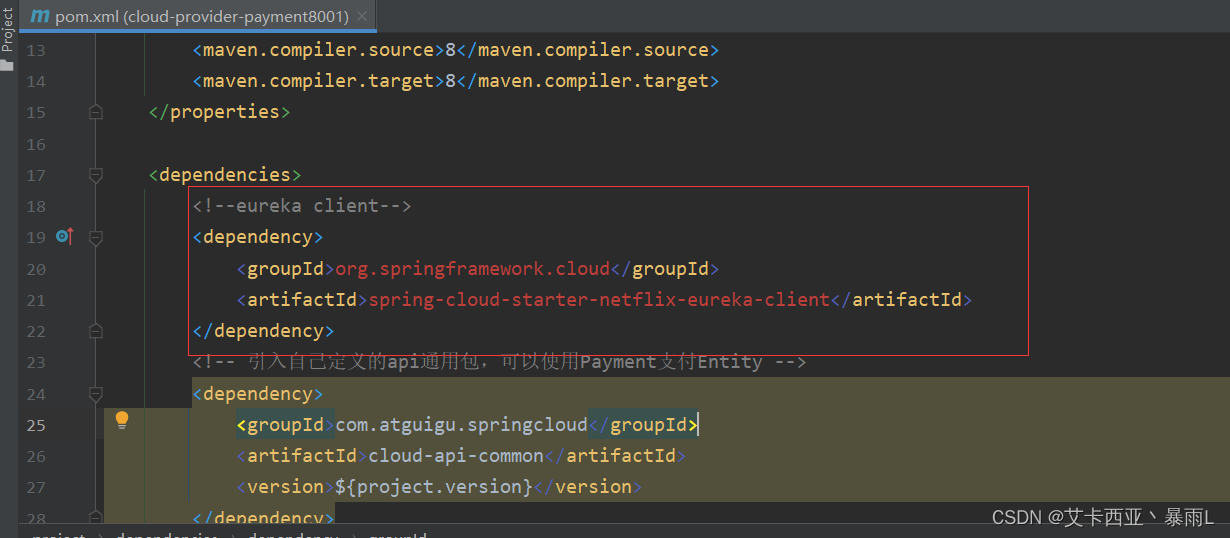Open the yellow lightbulb intention actions
Screen dimensions: 1230x538
pos(122,420)
